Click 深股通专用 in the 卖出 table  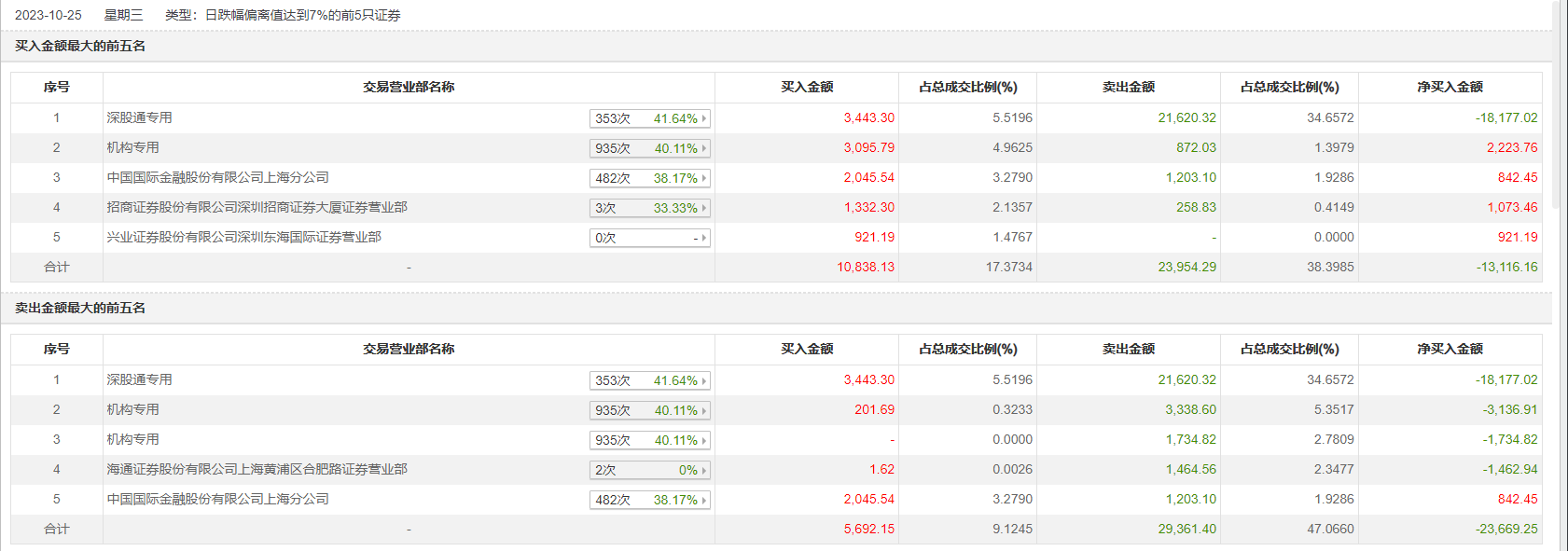pos(139,379)
